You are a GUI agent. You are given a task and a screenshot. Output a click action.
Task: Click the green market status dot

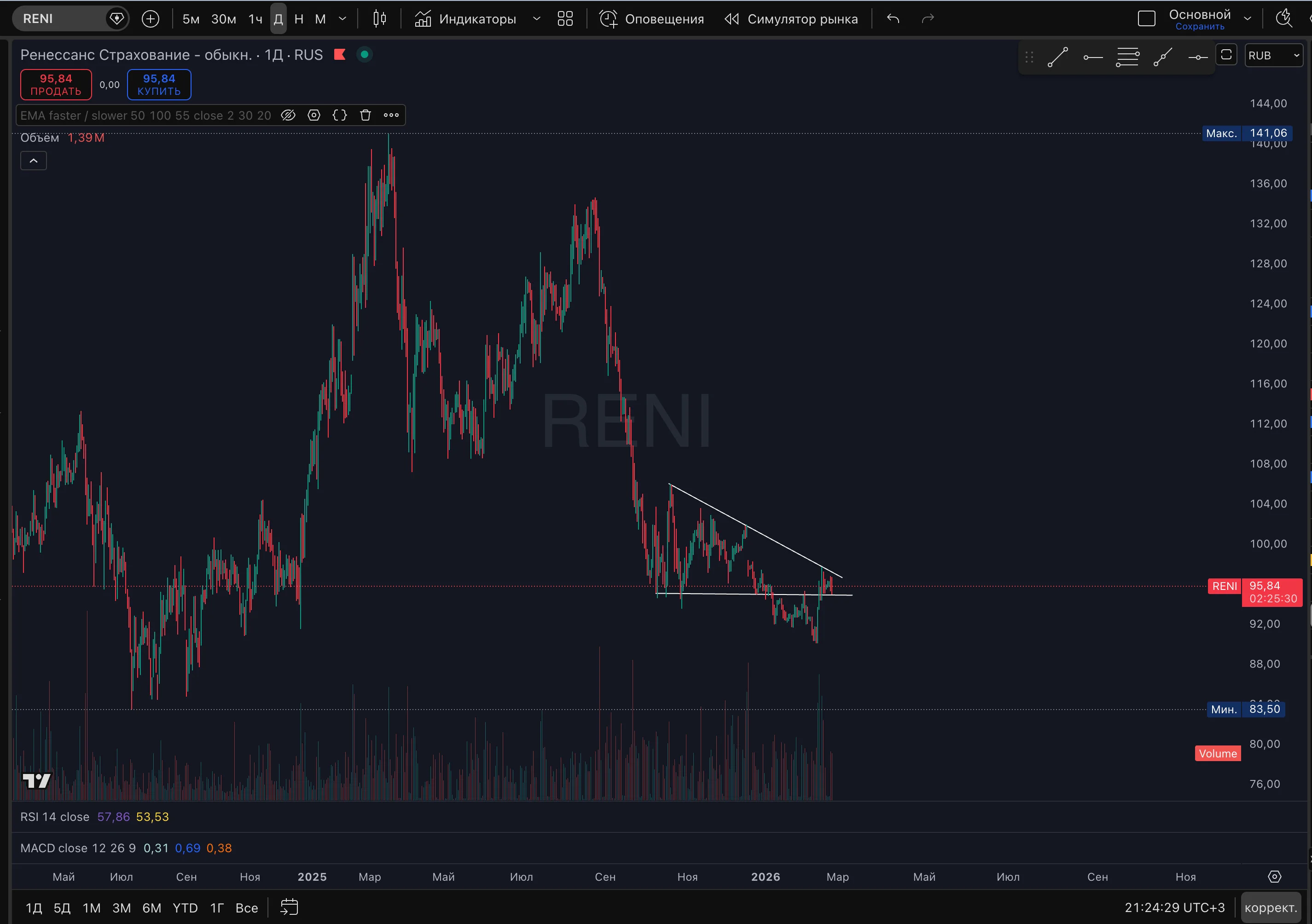tap(365, 55)
